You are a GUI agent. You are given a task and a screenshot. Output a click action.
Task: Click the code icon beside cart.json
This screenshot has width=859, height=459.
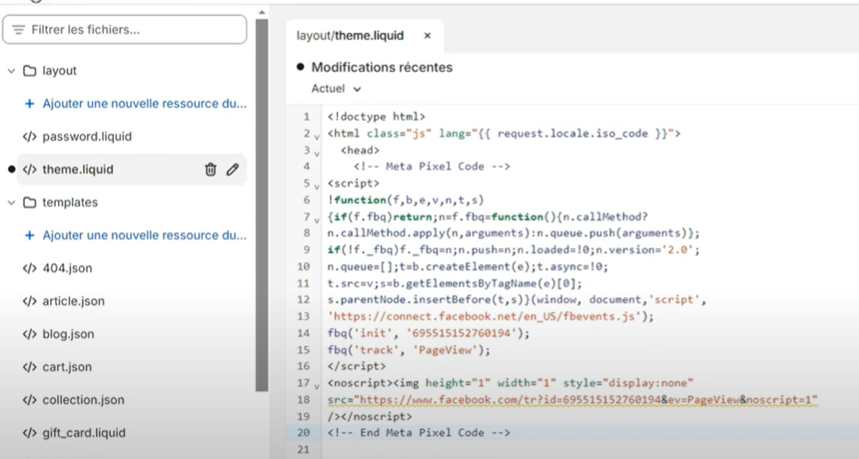(30, 366)
